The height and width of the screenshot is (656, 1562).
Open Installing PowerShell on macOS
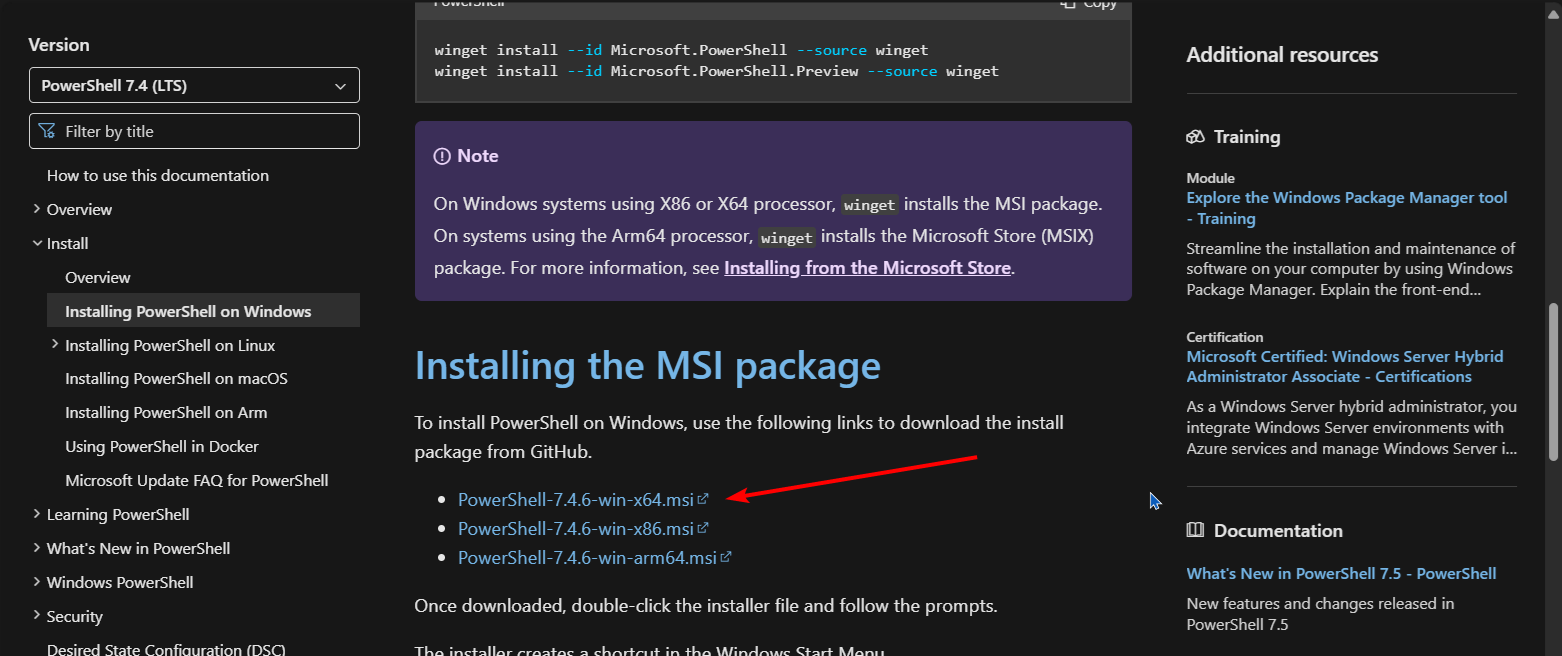[176, 379]
